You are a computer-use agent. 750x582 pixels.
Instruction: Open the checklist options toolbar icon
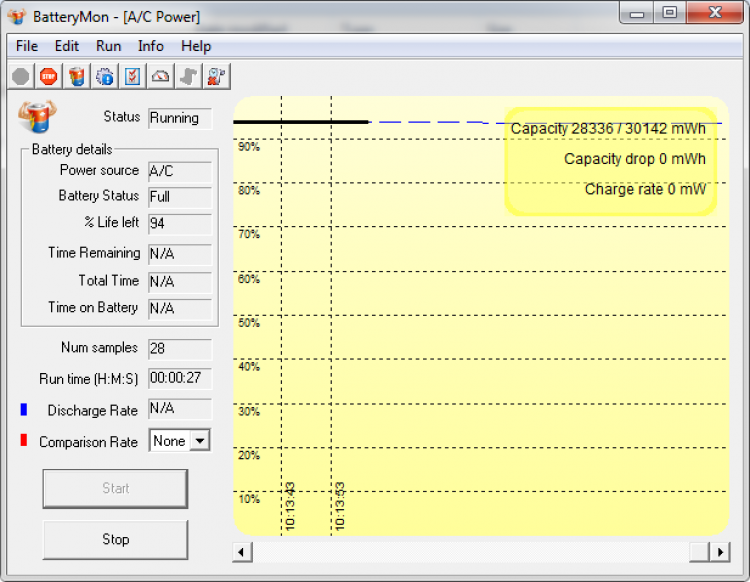coord(132,77)
